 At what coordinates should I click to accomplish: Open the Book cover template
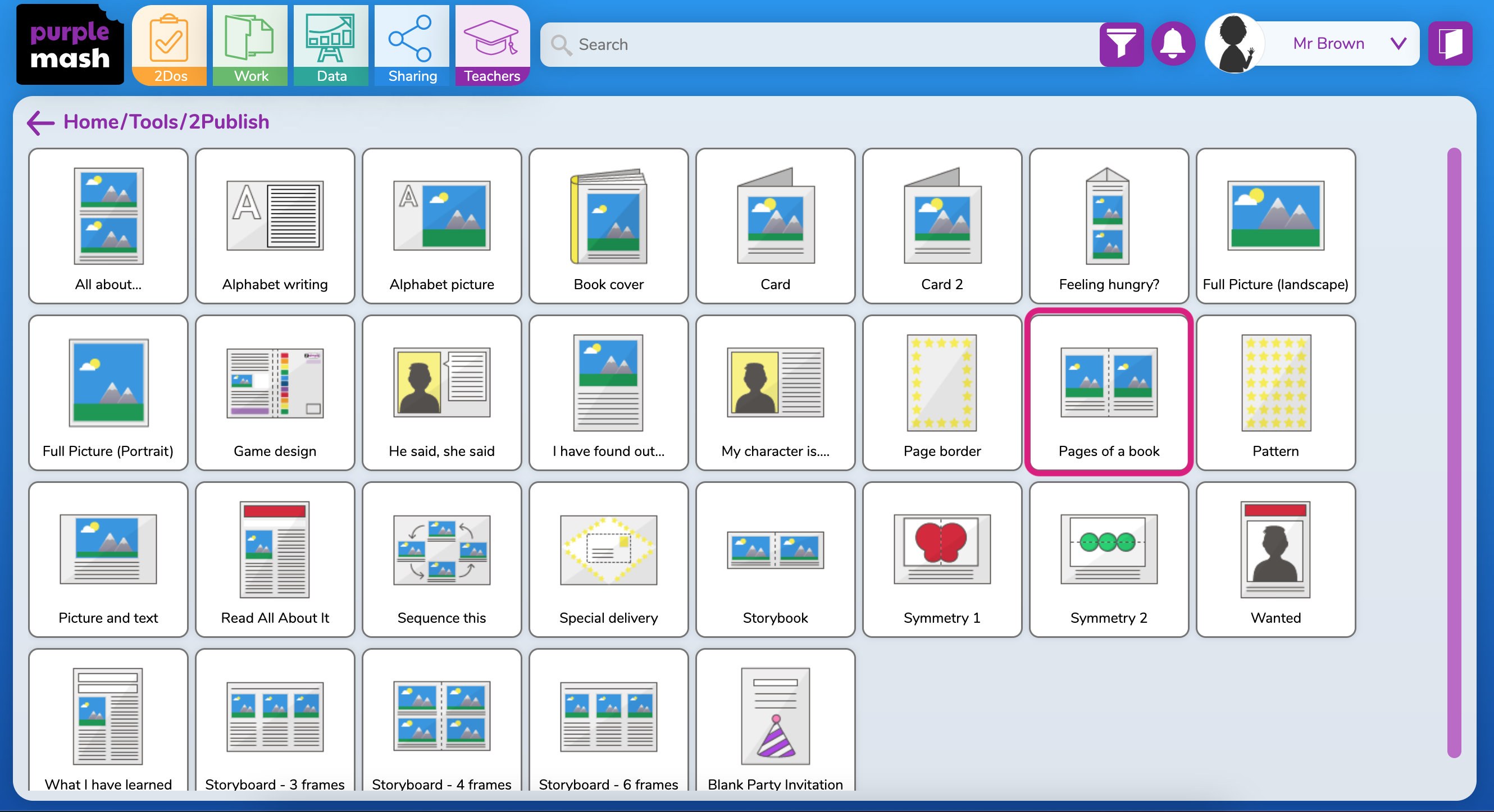[608, 226]
